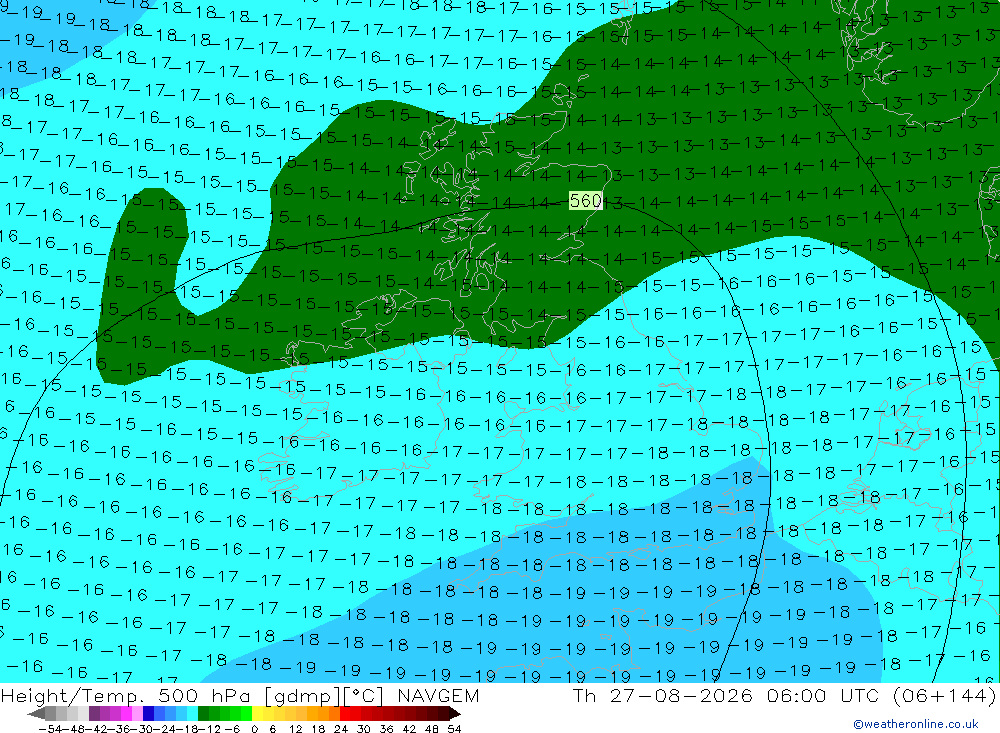Viewport: 1000px width, 733px height.
Task: Click the Th 27-08-2026 date text
Action: click(663, 695)
